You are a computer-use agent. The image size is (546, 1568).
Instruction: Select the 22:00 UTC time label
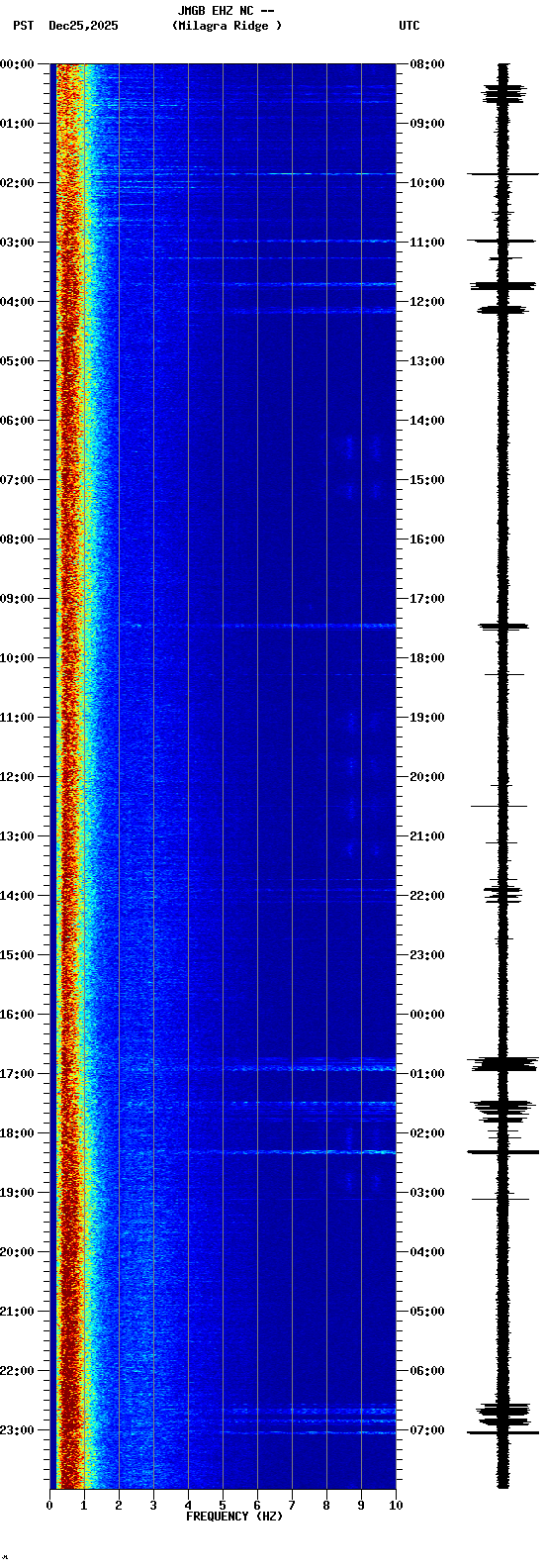pos(427,896)
